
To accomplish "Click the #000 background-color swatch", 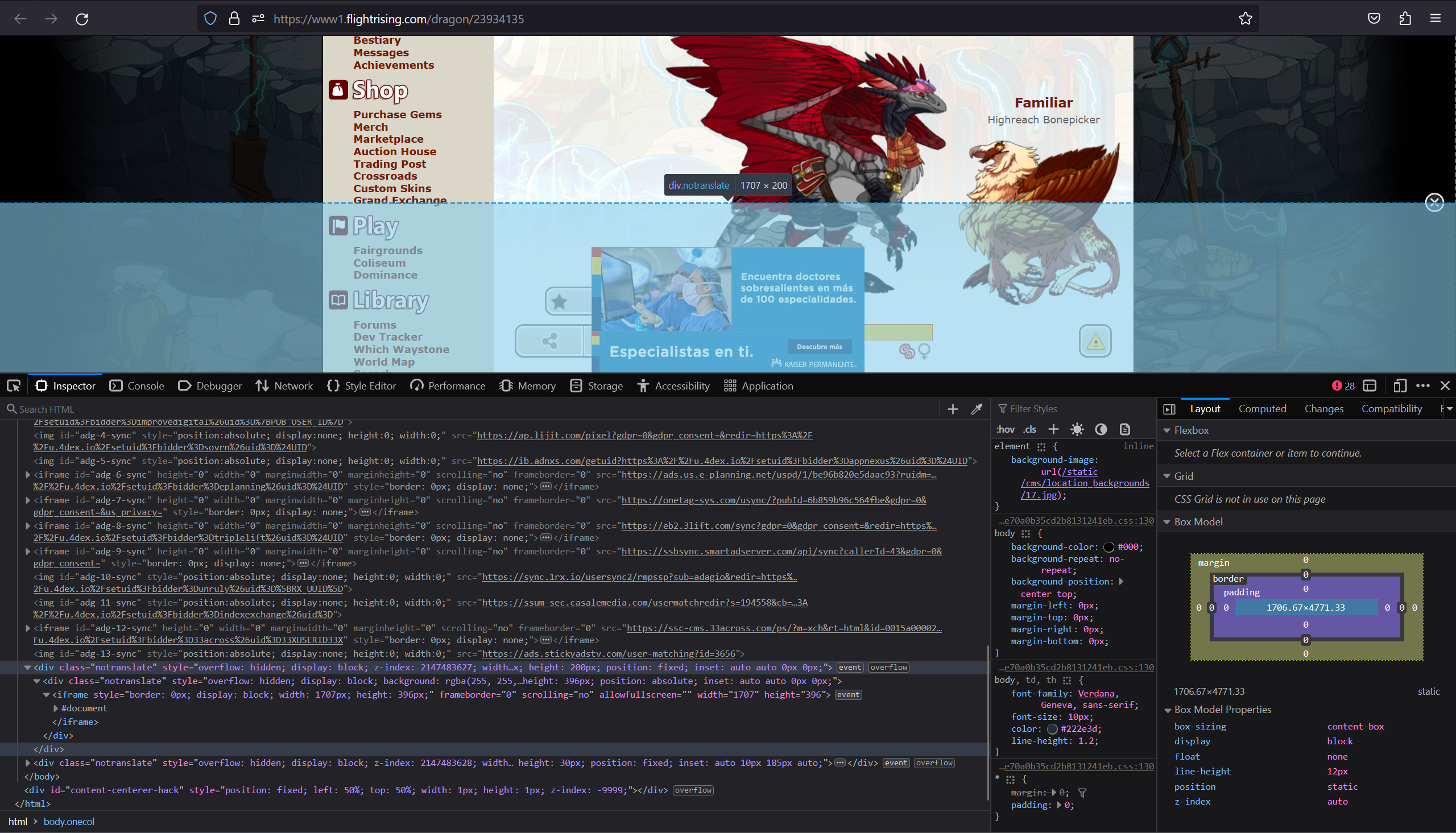I will tap(1108, 547).
